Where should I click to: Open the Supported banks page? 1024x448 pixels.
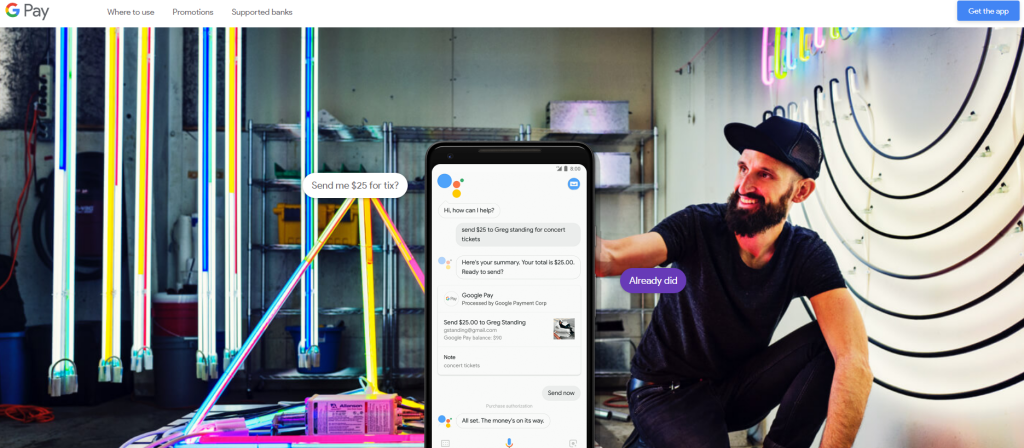pyautogui.click(x=262, y=12)
